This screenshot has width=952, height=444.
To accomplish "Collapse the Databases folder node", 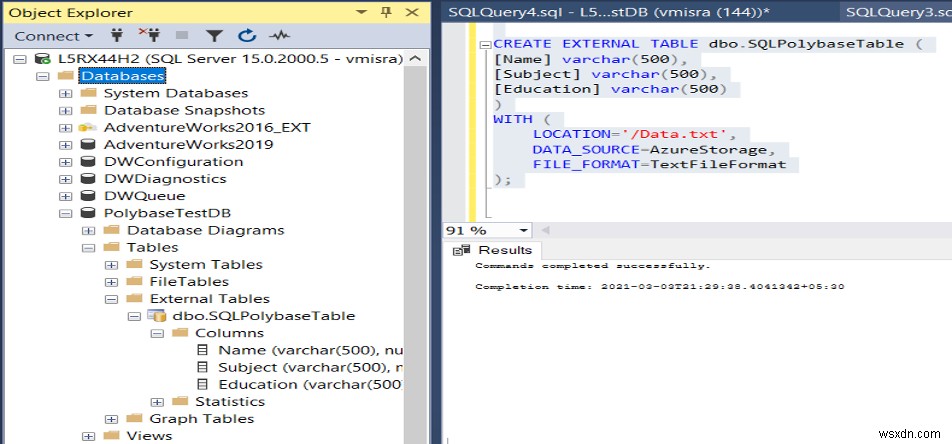I will [x=42, y=76].
